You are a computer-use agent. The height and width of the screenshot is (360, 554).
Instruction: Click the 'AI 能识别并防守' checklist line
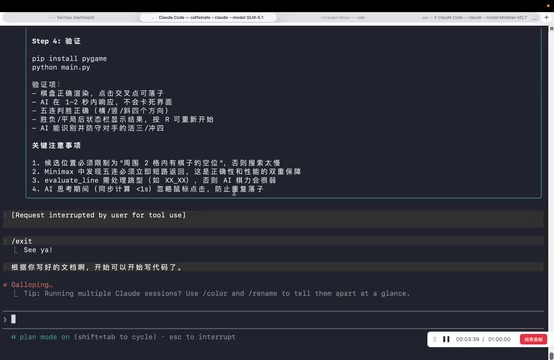(98, 128)
